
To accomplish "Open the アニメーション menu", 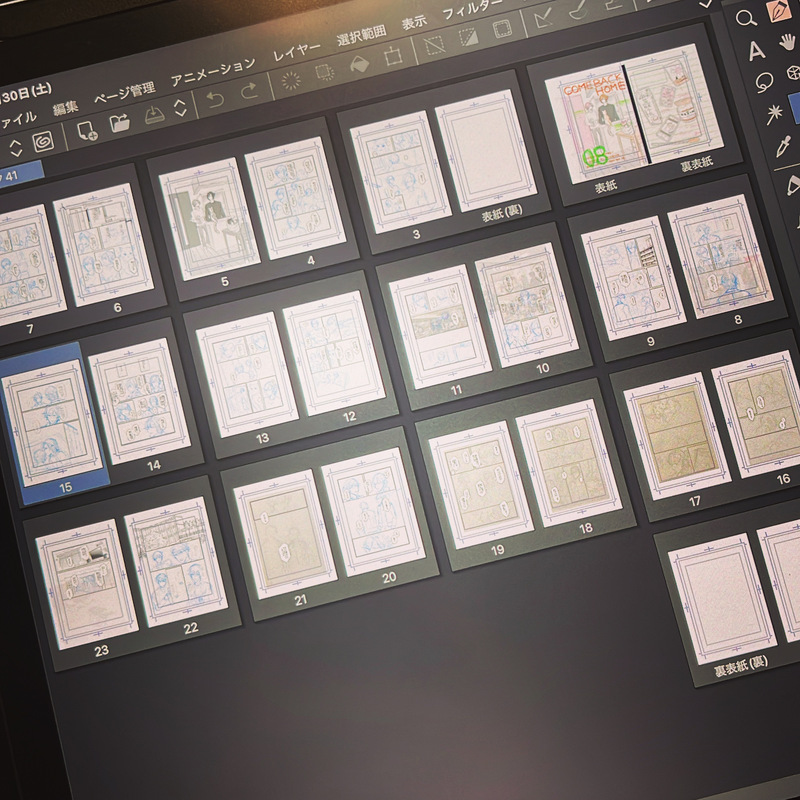I will coord(213,71).
